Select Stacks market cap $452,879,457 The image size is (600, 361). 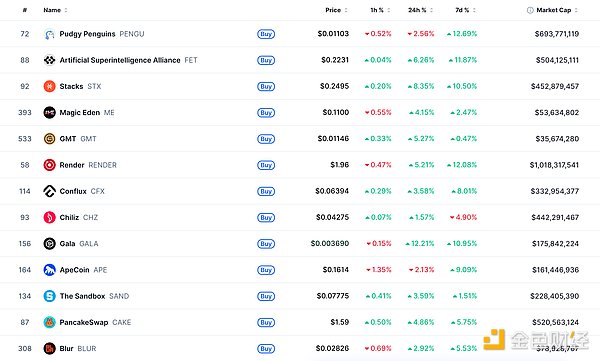(555, 87)
